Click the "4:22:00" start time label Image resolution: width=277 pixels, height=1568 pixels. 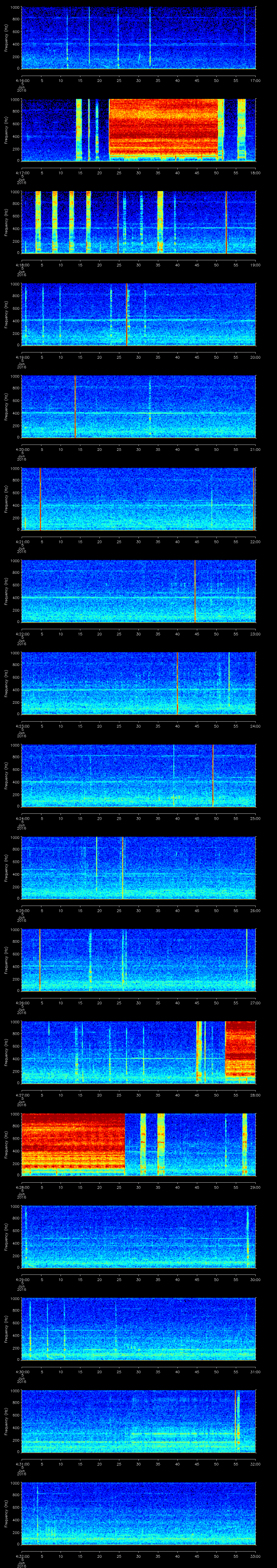pos(22,634)
